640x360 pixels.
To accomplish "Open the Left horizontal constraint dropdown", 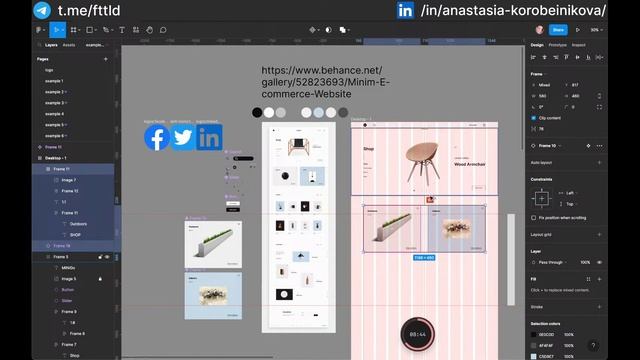I will [x=572, y=193].
